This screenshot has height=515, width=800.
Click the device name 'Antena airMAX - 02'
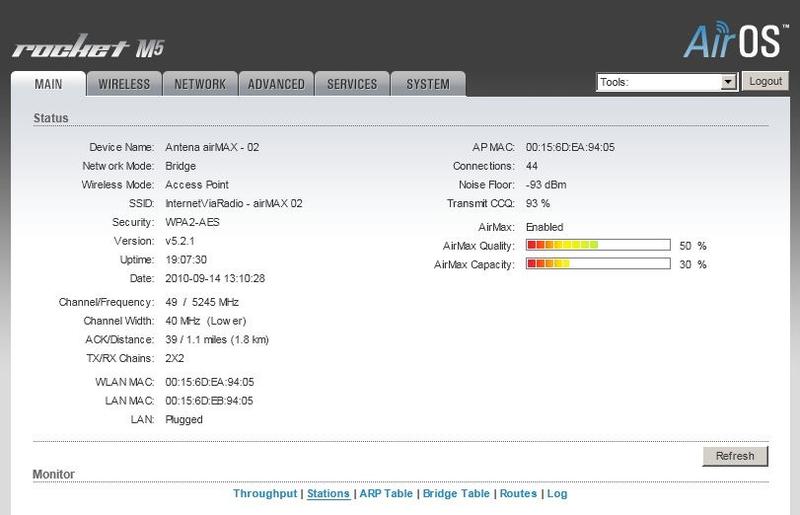click(x=212, y=147)
